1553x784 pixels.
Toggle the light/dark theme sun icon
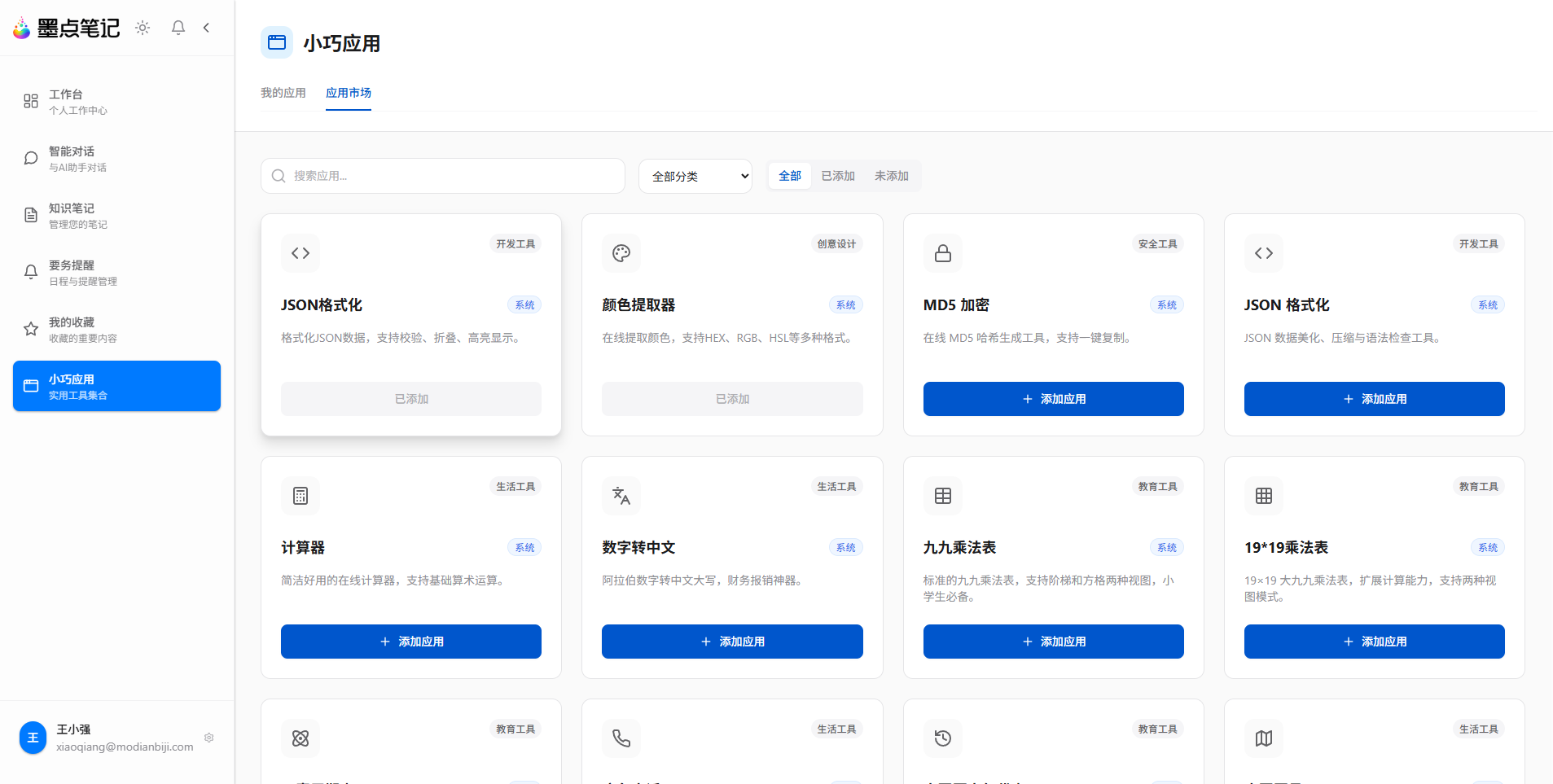pyautogui.click(x=143, y=28)
